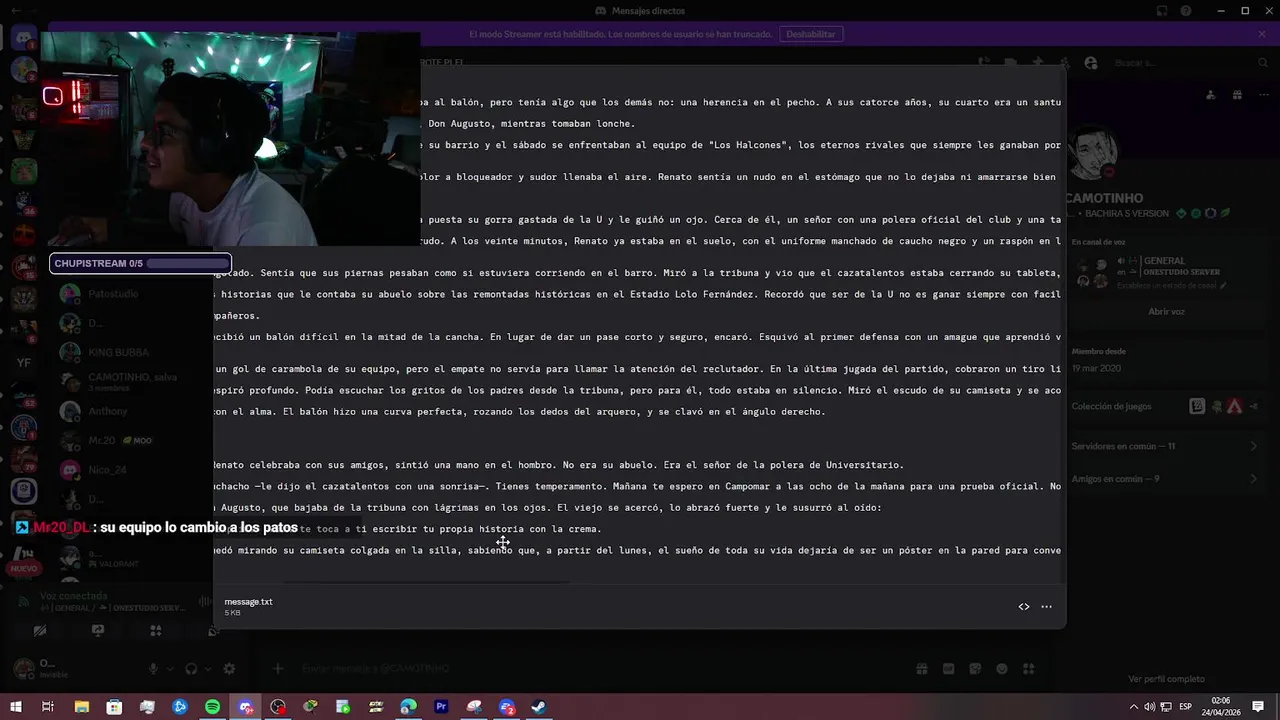The height and width of the screenshot is (720, 1280).
Task: Open the gift icon in message bar
Action: click(x=922, y=668)
